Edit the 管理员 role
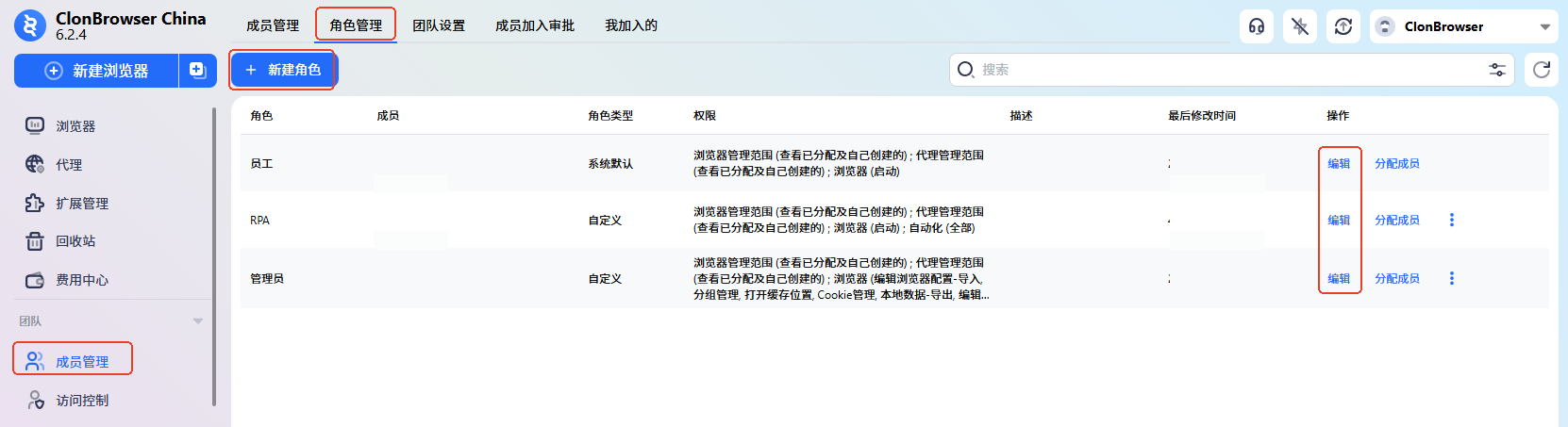Image resolution: width=1568 pixels, height=427 pixels. 1339,278
